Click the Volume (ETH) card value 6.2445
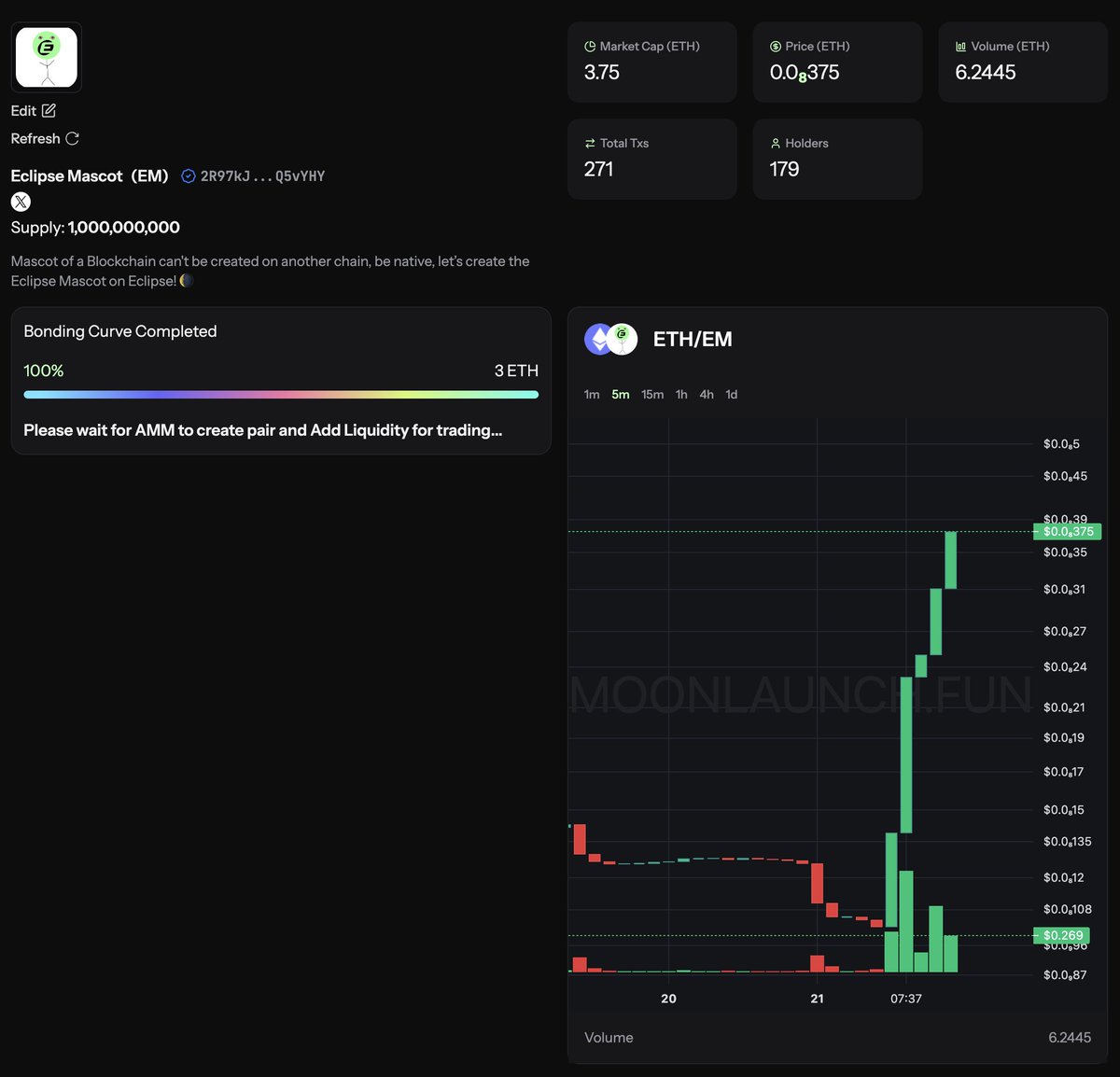Viewport: 1120px width, 1077px height. (x=986, y=73)
